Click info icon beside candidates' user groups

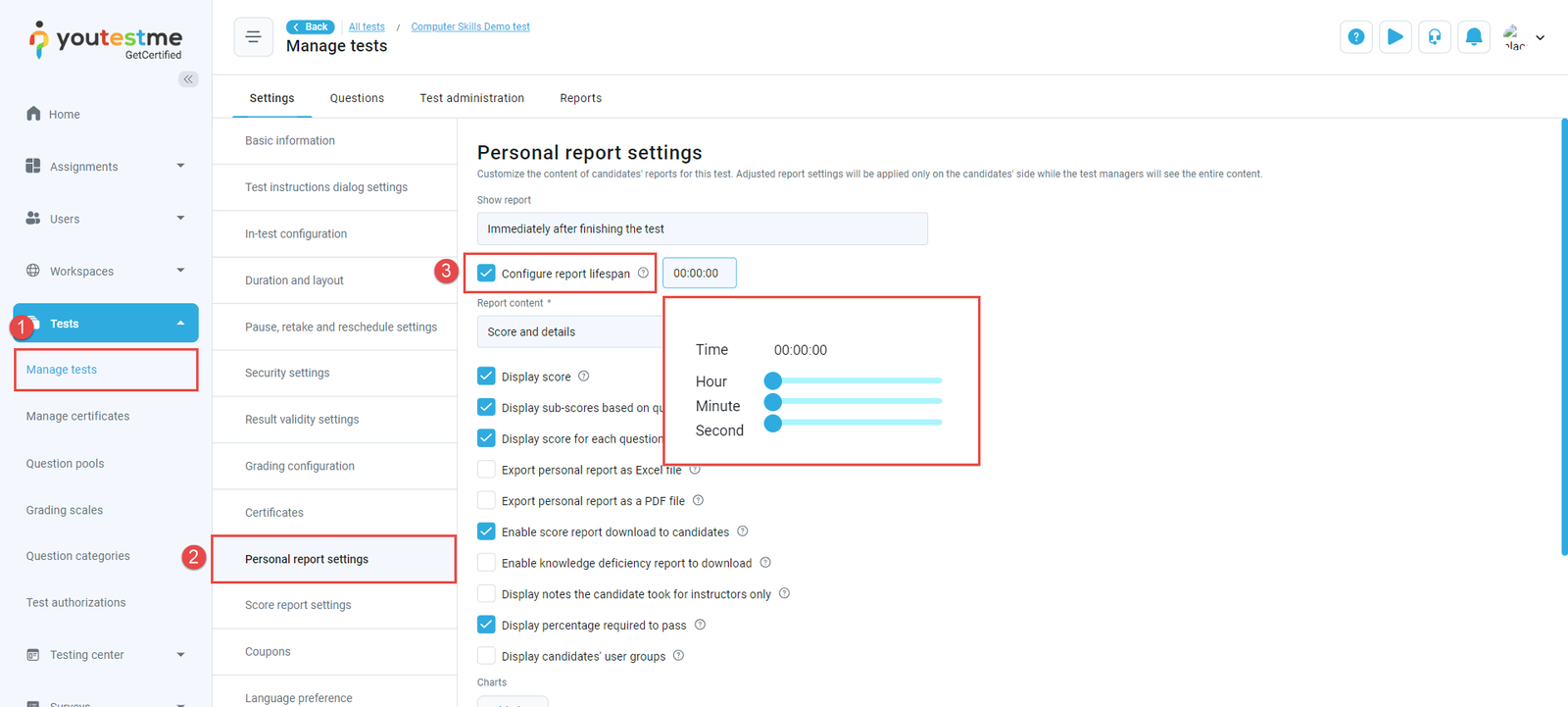678,655
